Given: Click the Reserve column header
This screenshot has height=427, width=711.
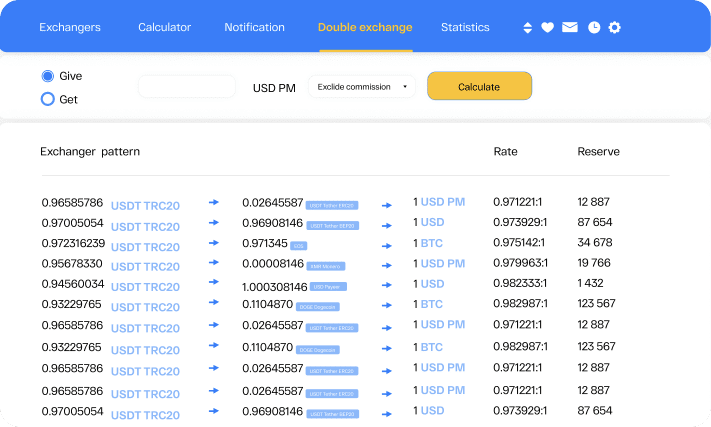Looking at the screenshot, I should coord(598,152).
